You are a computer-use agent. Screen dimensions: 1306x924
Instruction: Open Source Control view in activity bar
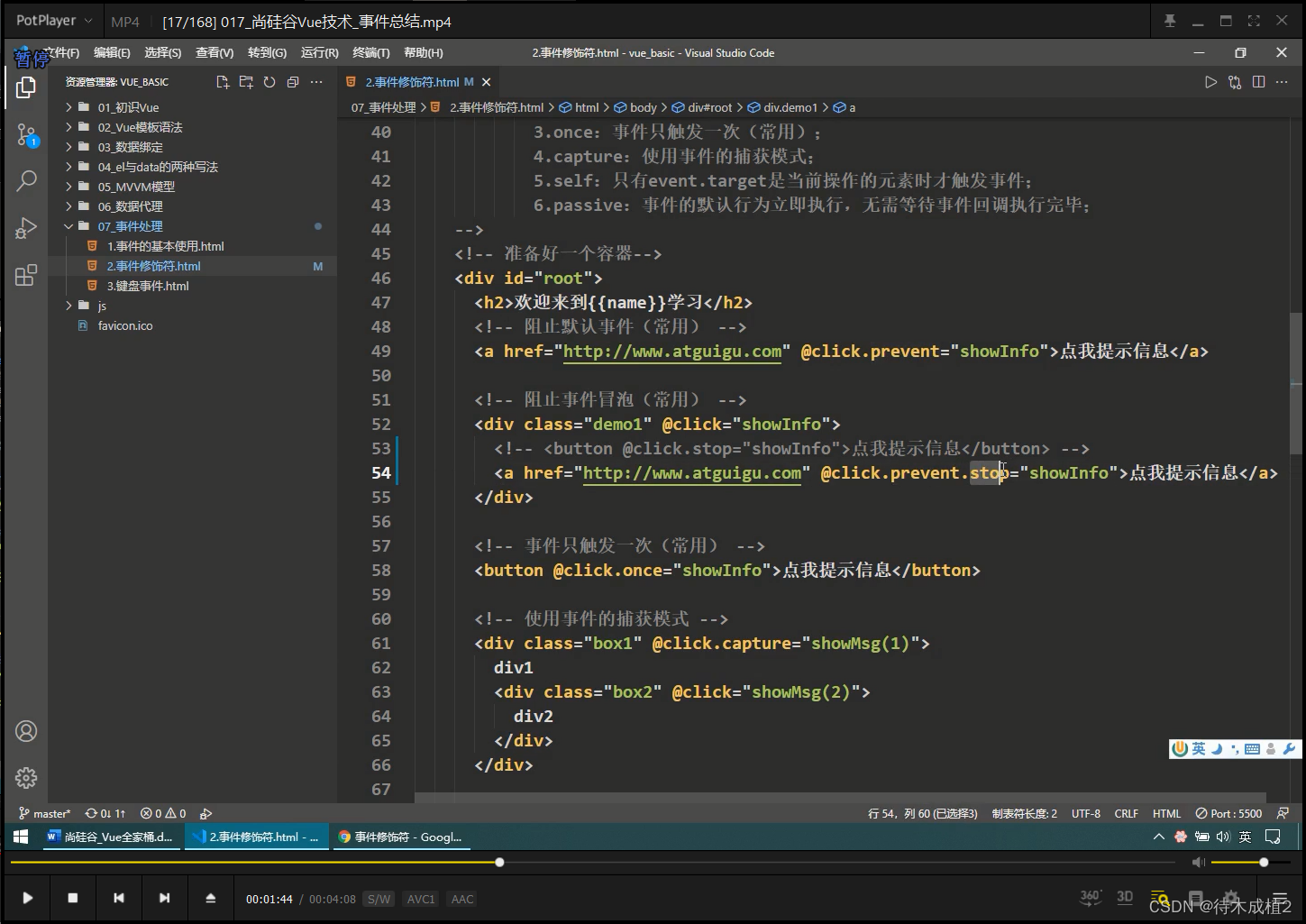tap(26, 136)
